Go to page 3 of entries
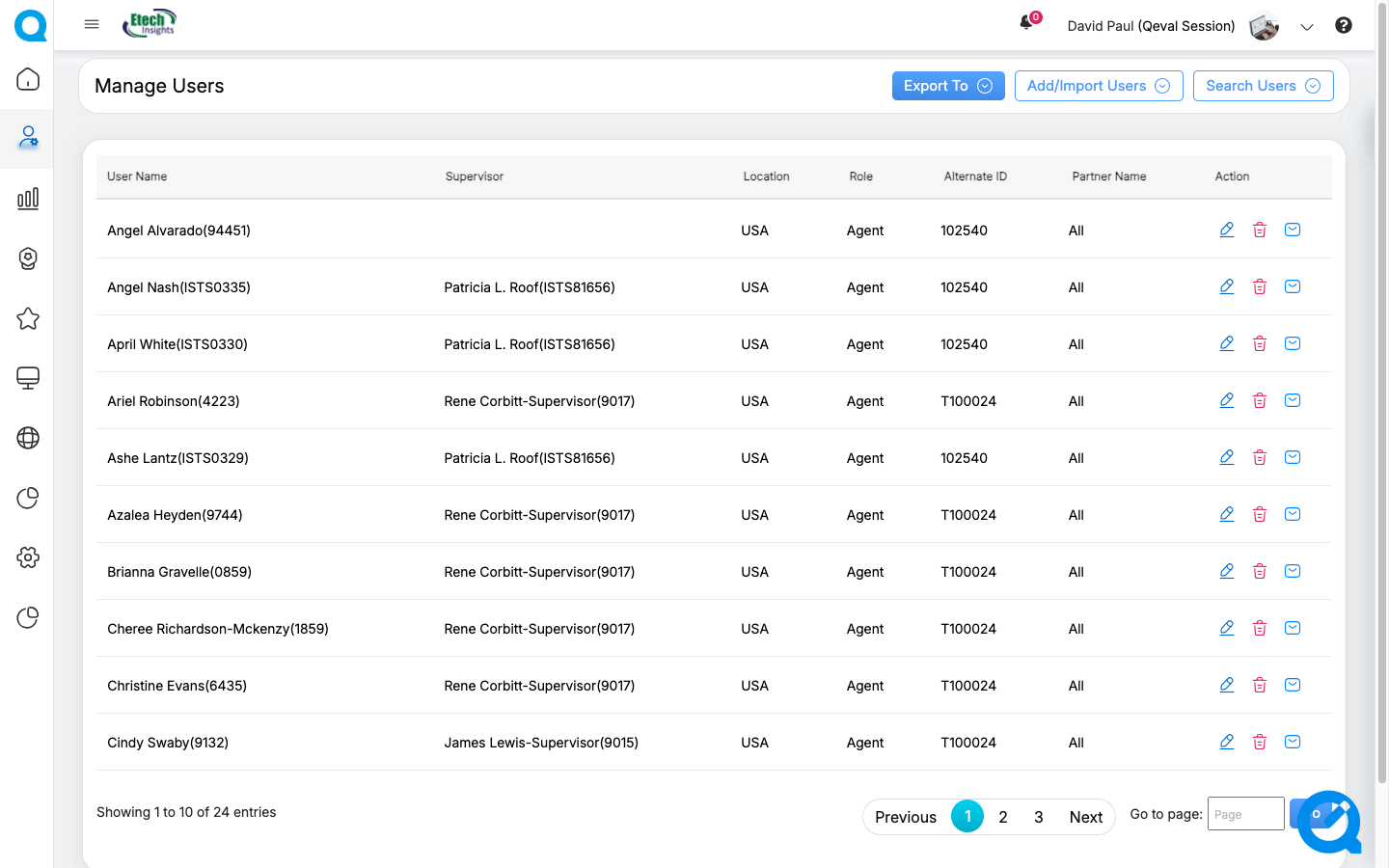Viewport: 1389px width, 868px height. (1039, 817)
